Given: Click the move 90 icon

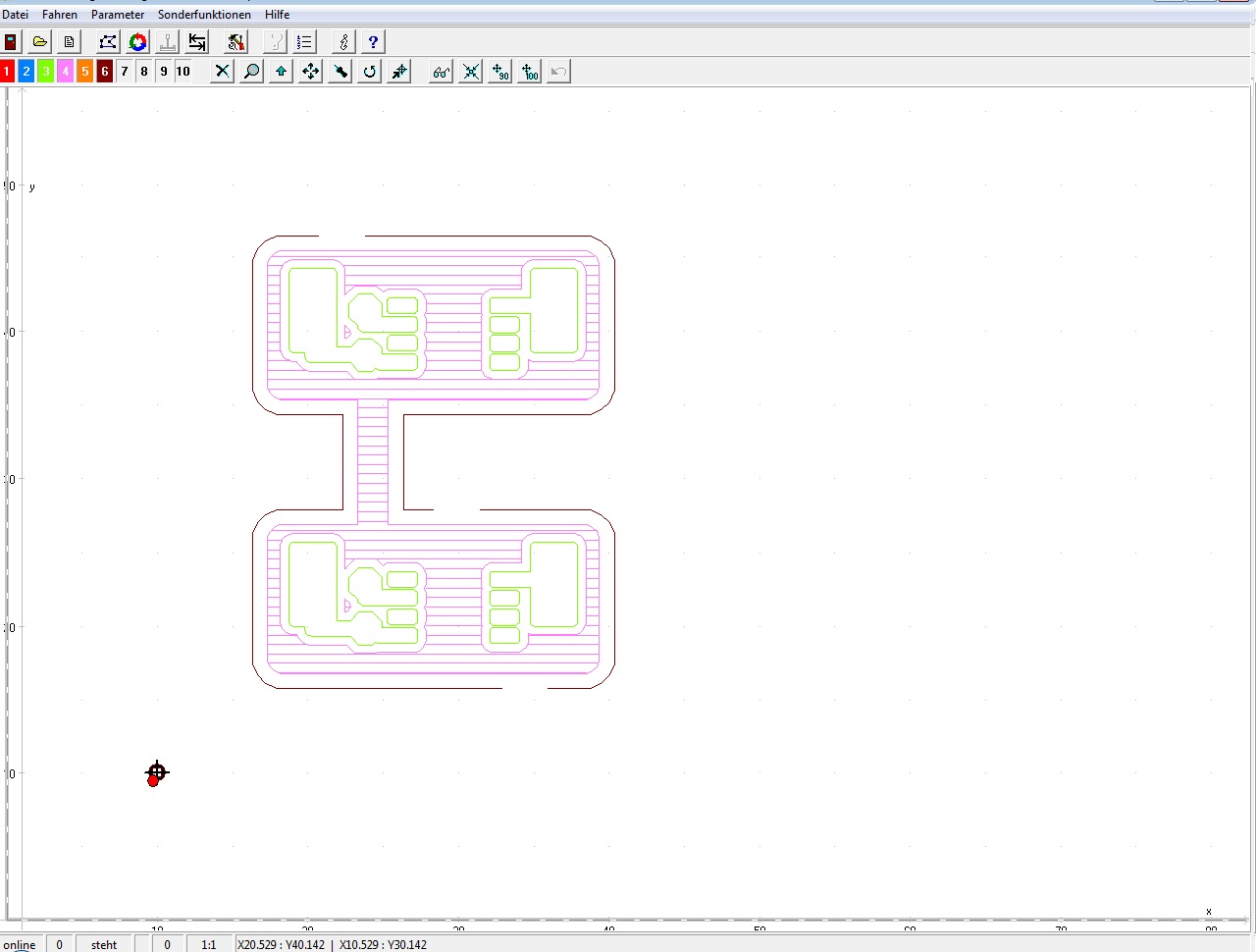Looking at the screenshot, I should tap(500, 72).
